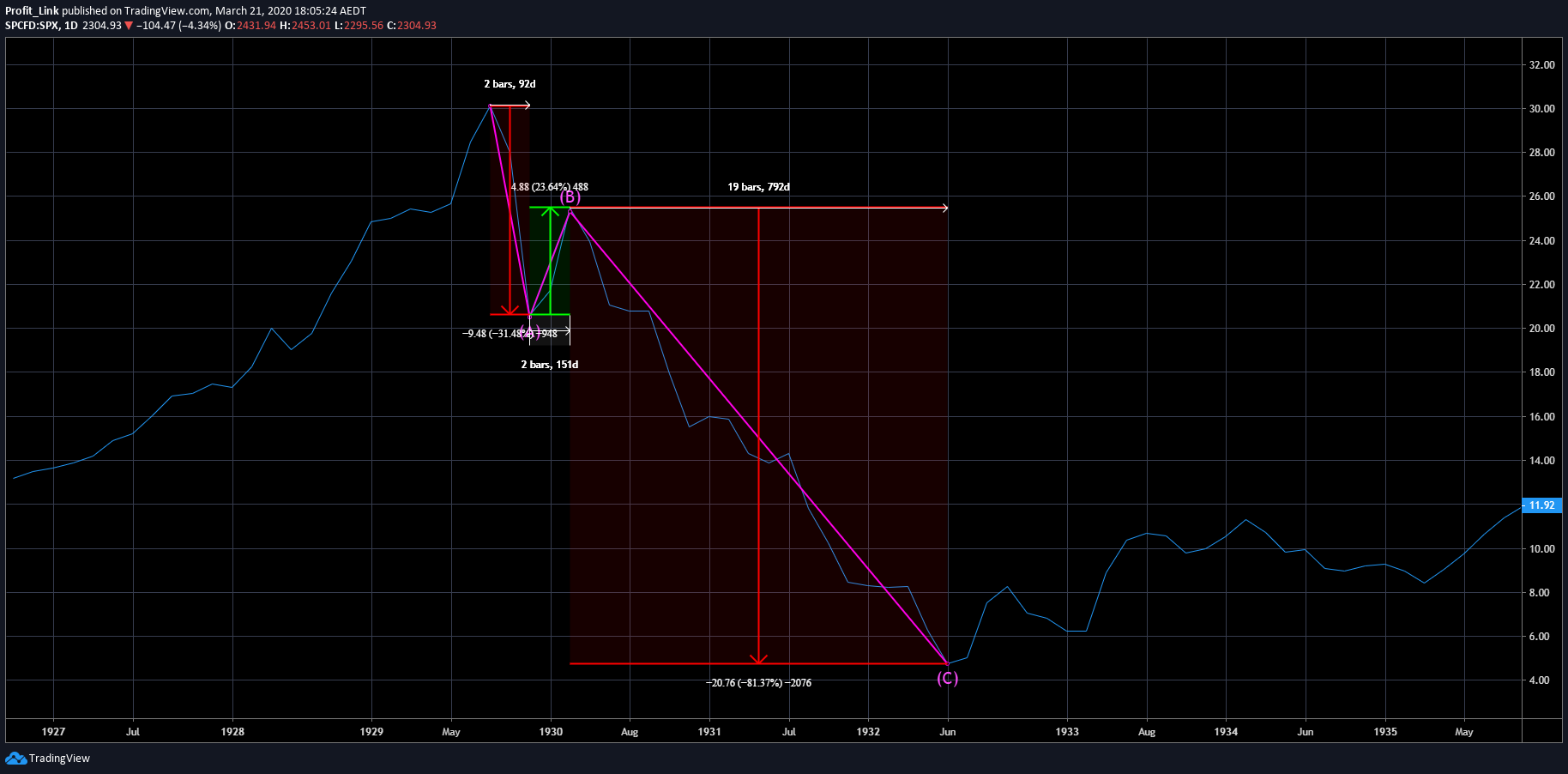Select the magenta (B) wave label
Image resolution: width=1568 pixels, height=774 pixels.
tap(570, 197)
